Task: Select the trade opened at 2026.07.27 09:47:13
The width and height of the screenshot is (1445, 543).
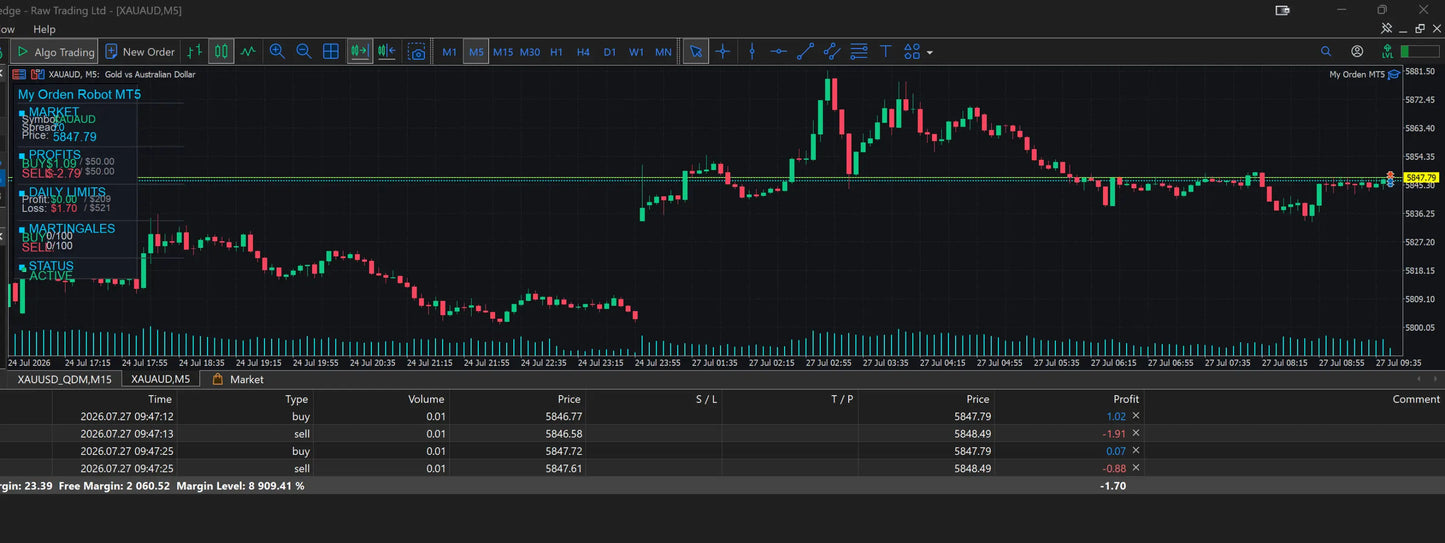Action: tap(722, 434)
